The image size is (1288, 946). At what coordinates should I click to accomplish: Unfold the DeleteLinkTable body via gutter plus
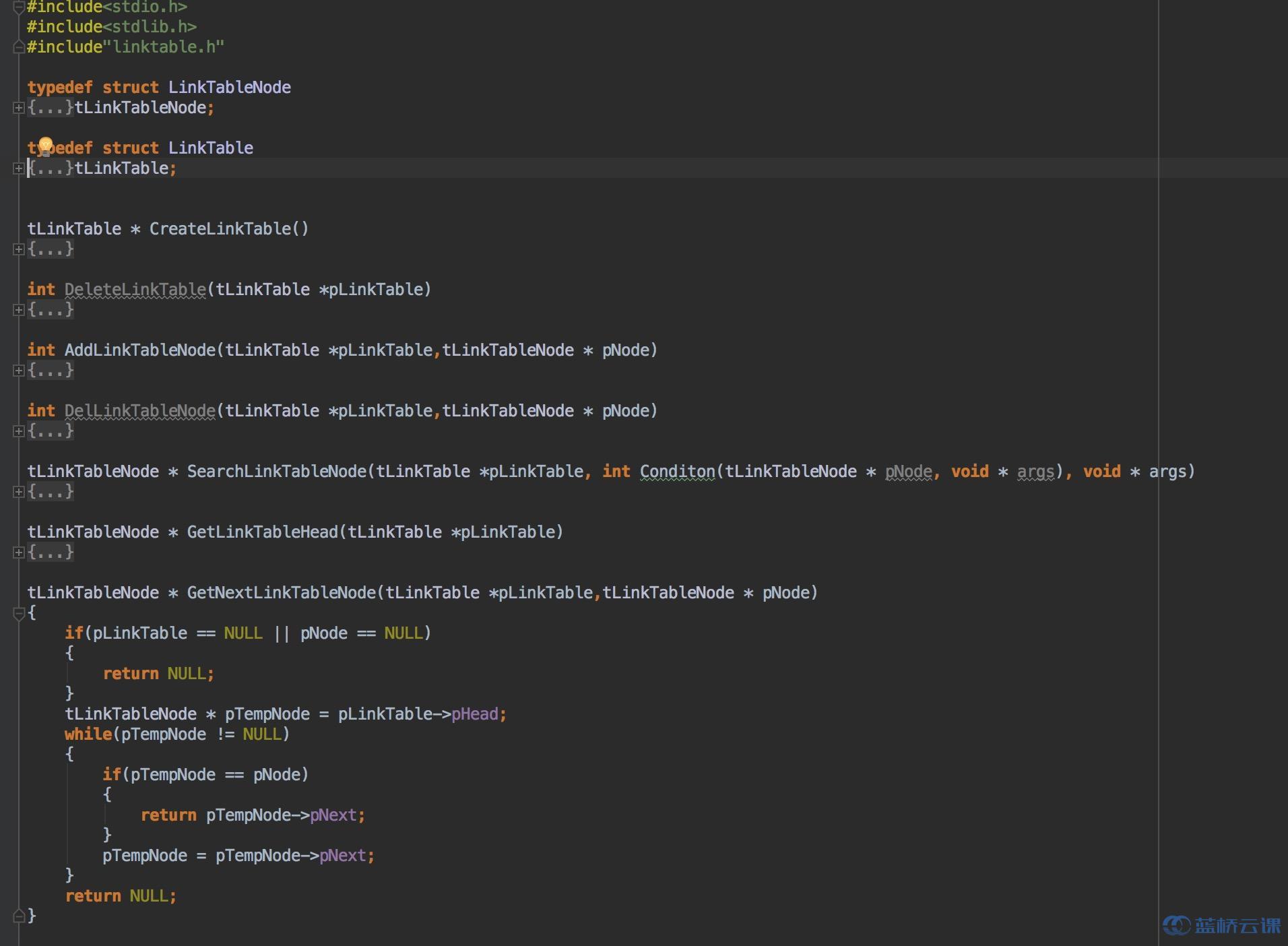19,310
